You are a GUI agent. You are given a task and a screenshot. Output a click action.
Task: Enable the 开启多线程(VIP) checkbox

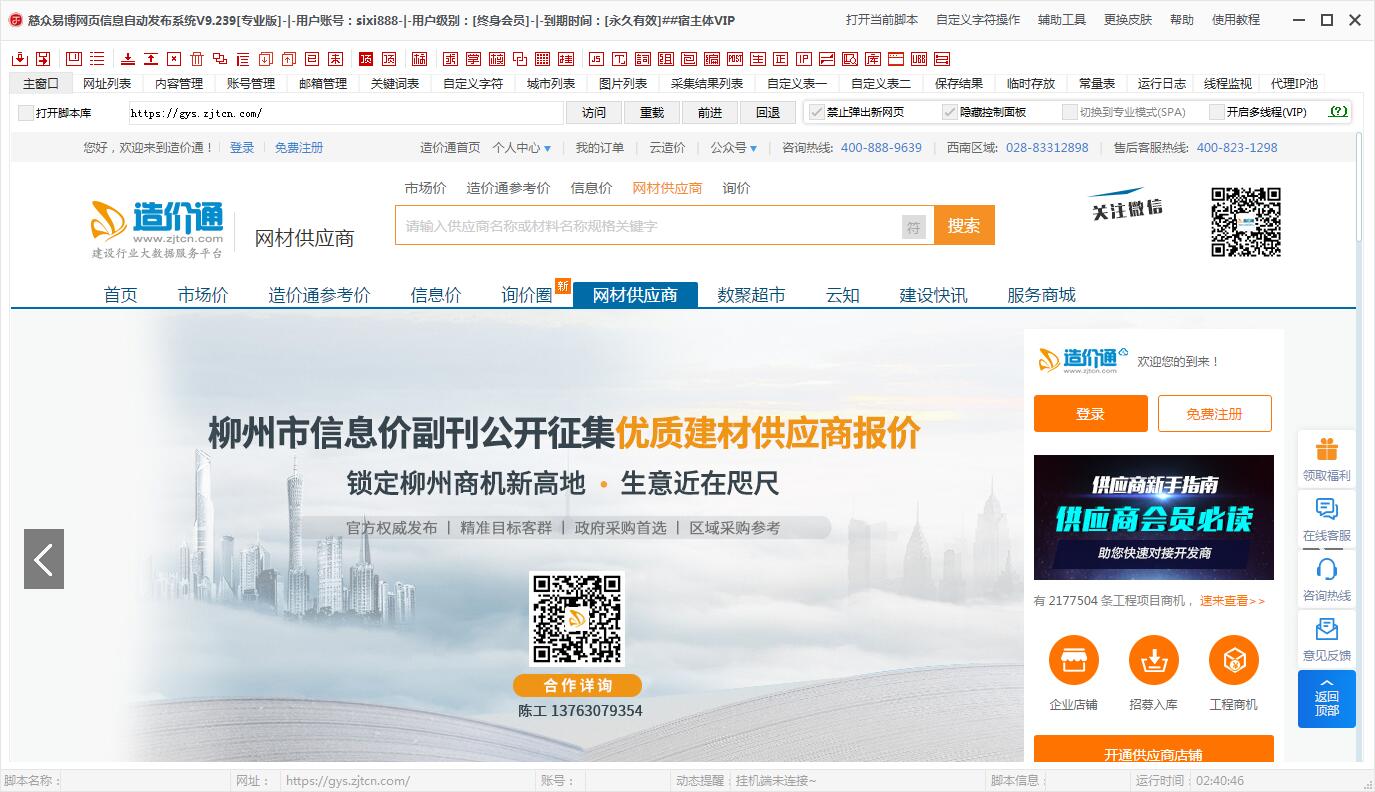point(1216,112)
